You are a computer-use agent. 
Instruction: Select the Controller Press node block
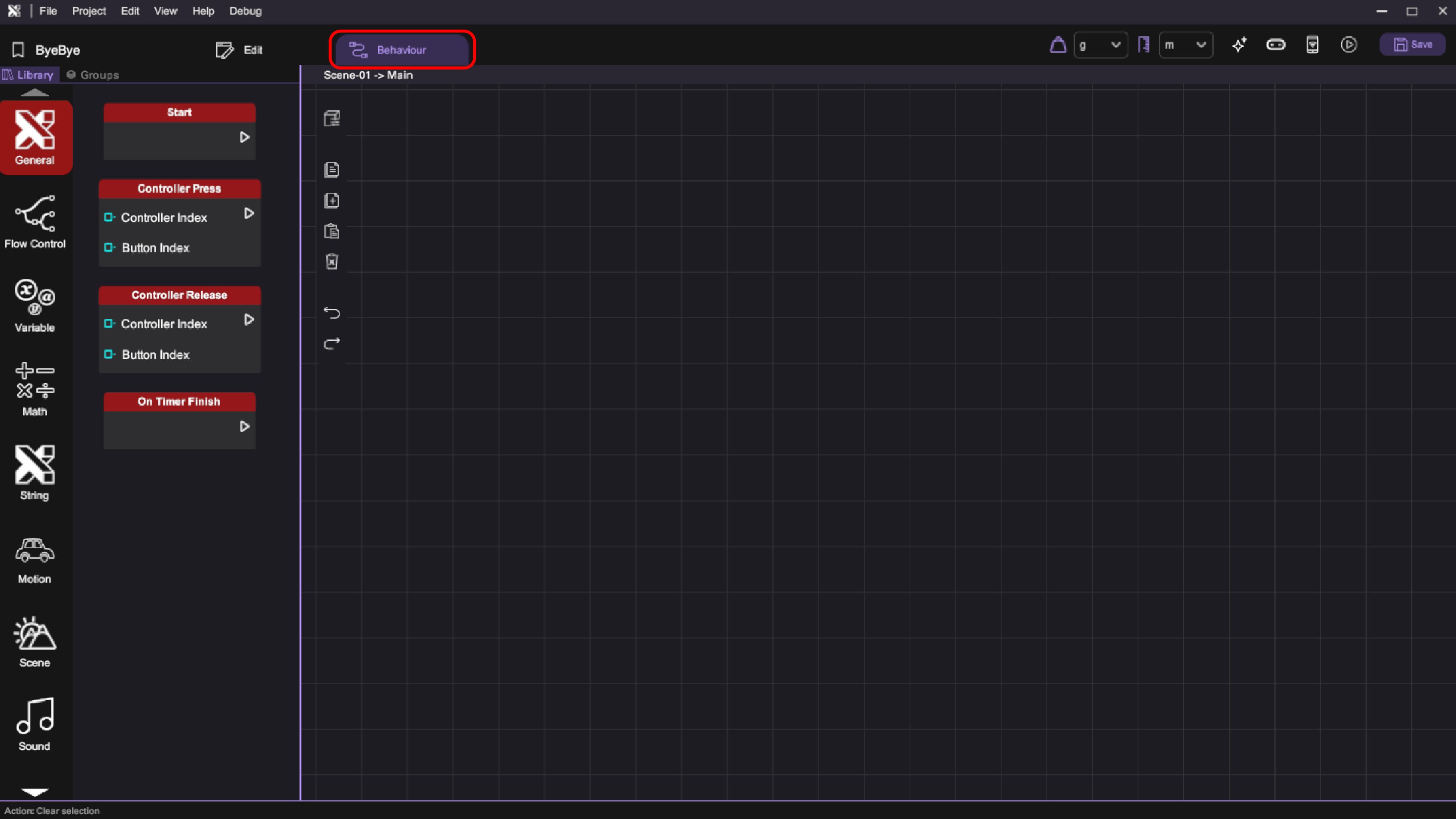tap(179, 189)
